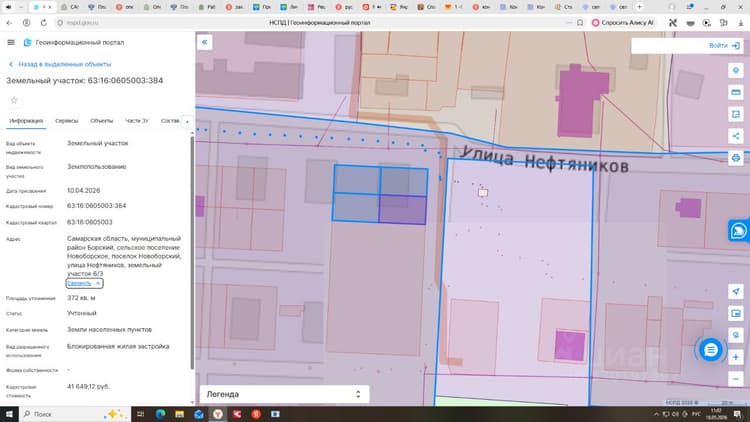750x422 pixels.
Task: Click the browser back arrow
Action: pos(9,22)
